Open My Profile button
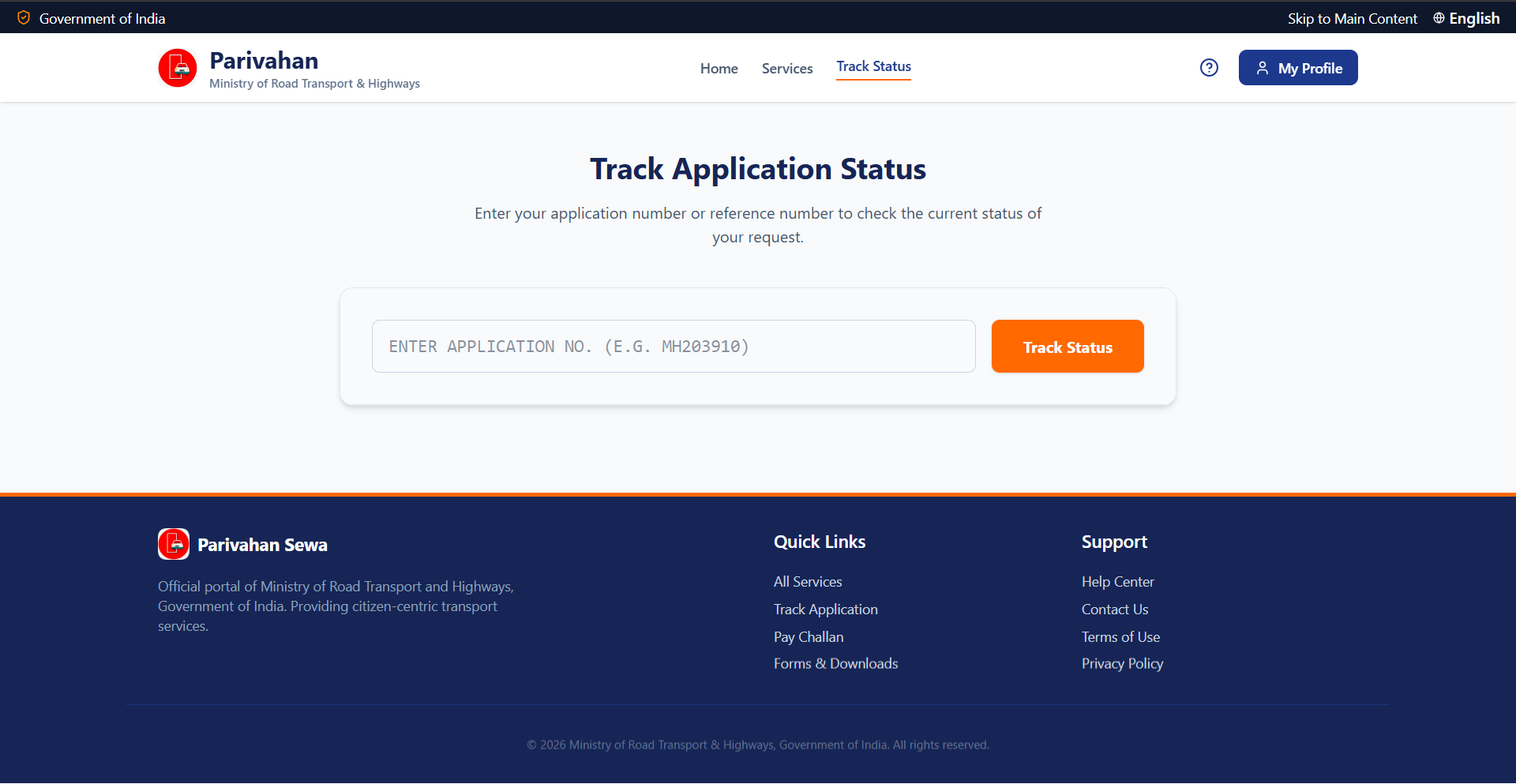 point(1298,68)
